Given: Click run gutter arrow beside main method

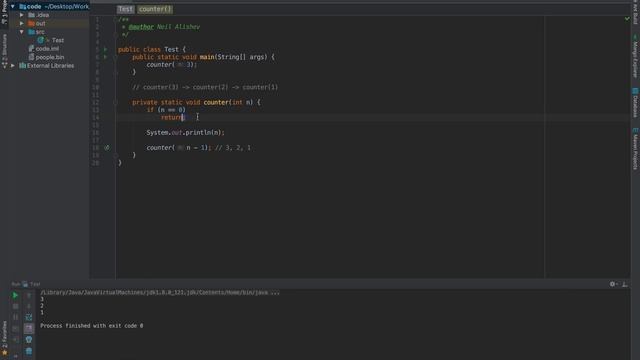Looking at the screenshot, I should tap(105, 57).
